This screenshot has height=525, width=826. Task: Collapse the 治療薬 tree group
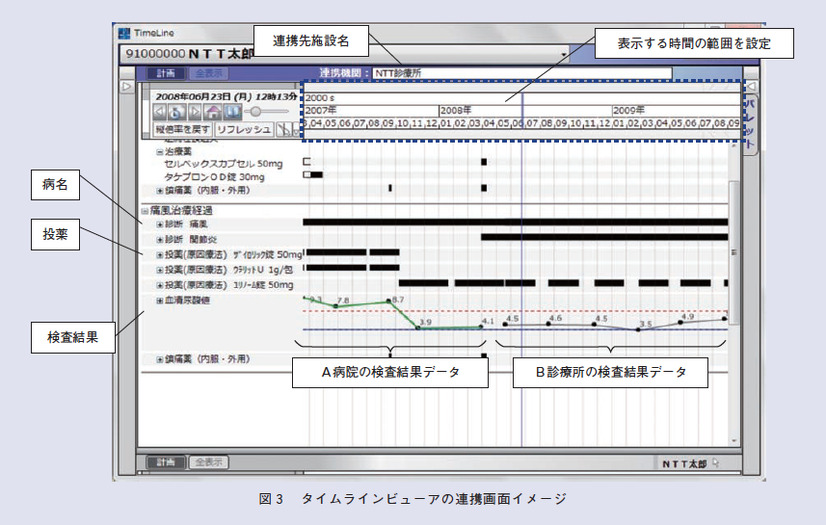159,152
